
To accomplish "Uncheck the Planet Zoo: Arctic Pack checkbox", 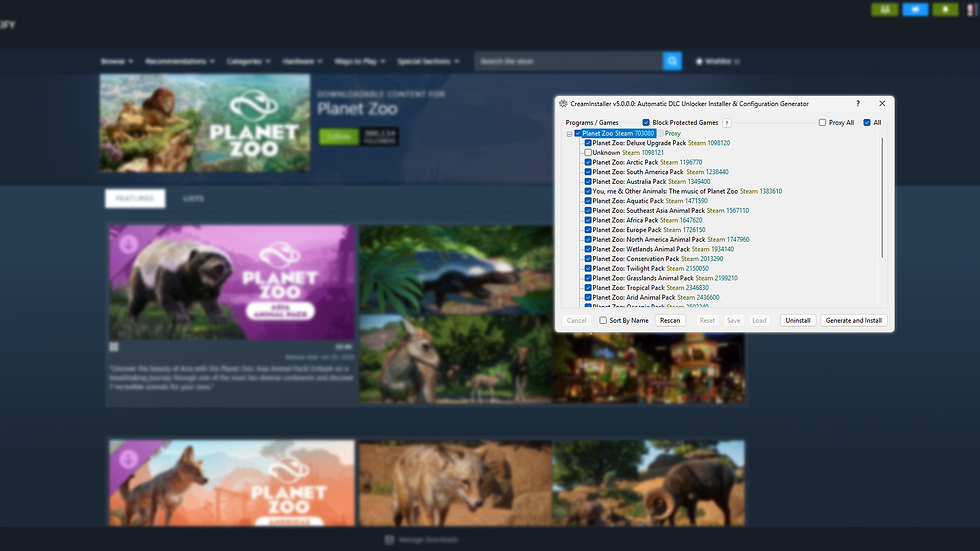I will tap(588, 162).
